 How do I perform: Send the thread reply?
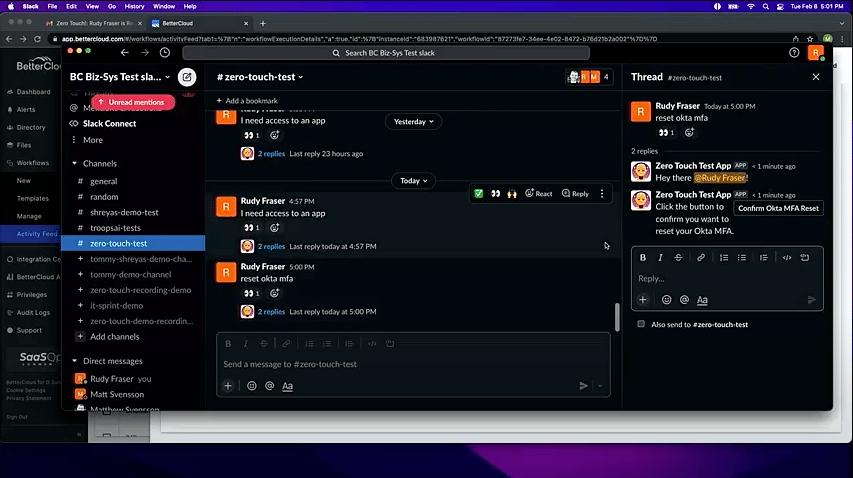(x=812, y=300)
